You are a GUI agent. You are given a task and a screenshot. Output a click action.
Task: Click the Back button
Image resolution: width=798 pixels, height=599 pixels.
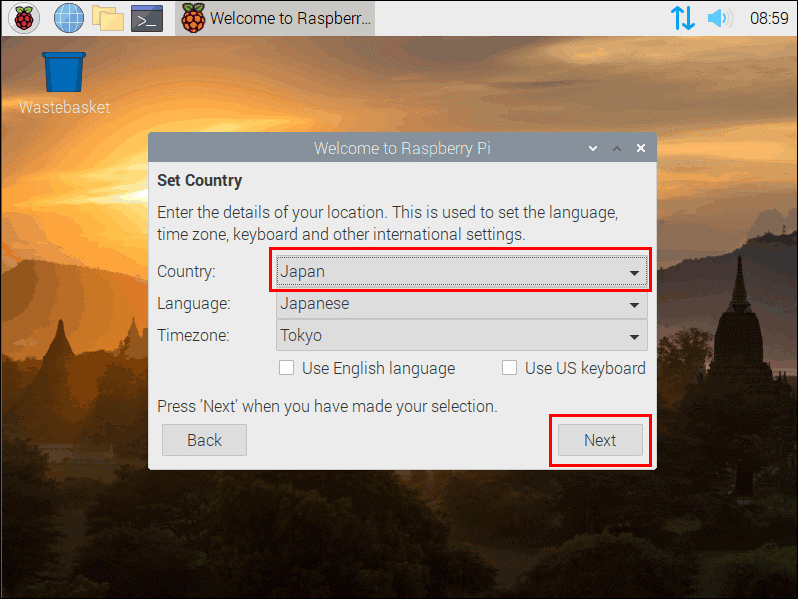pyautogui.click(x=205, y=440)
